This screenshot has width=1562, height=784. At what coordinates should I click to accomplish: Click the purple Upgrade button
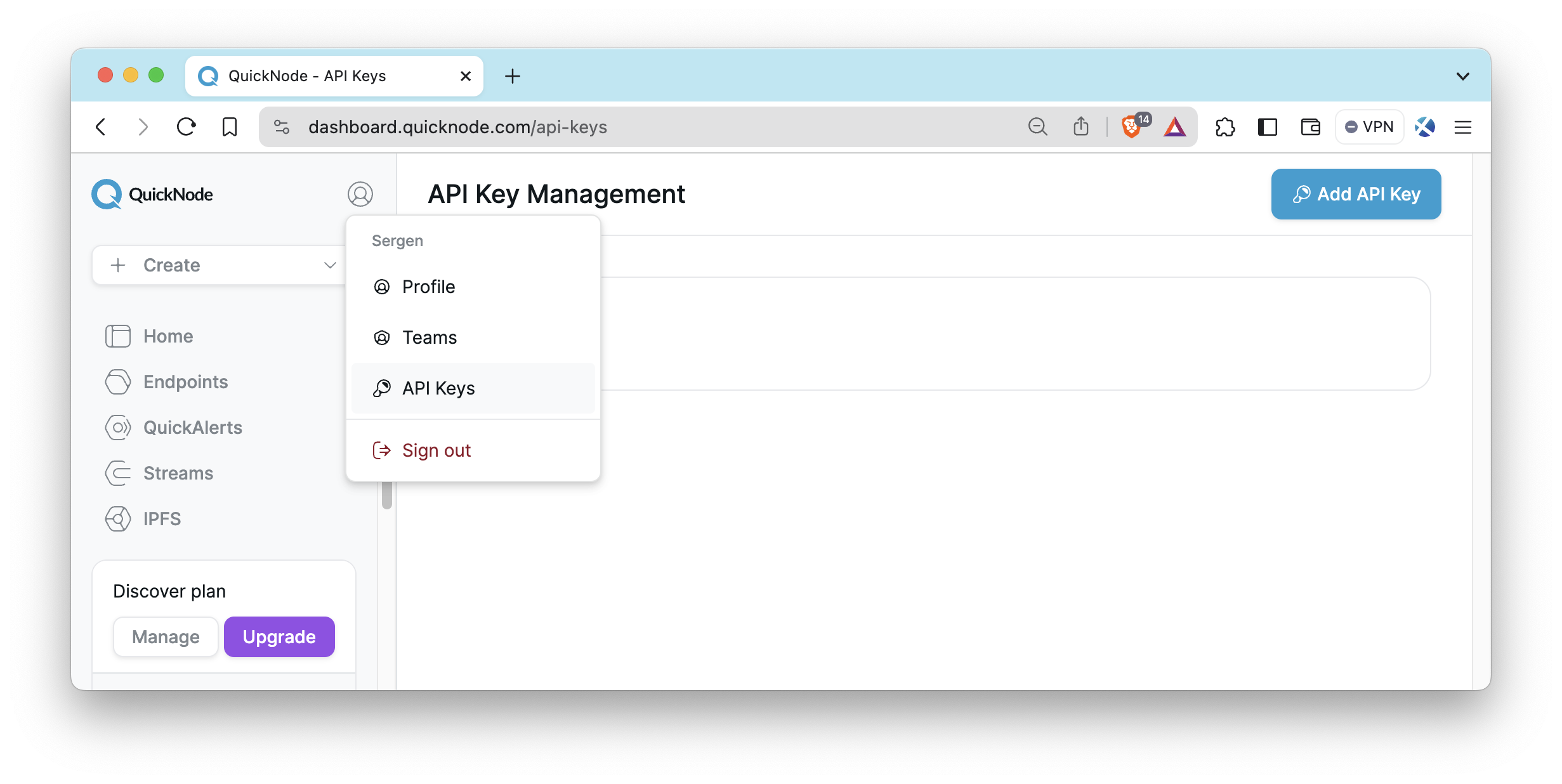click(279, 637)
